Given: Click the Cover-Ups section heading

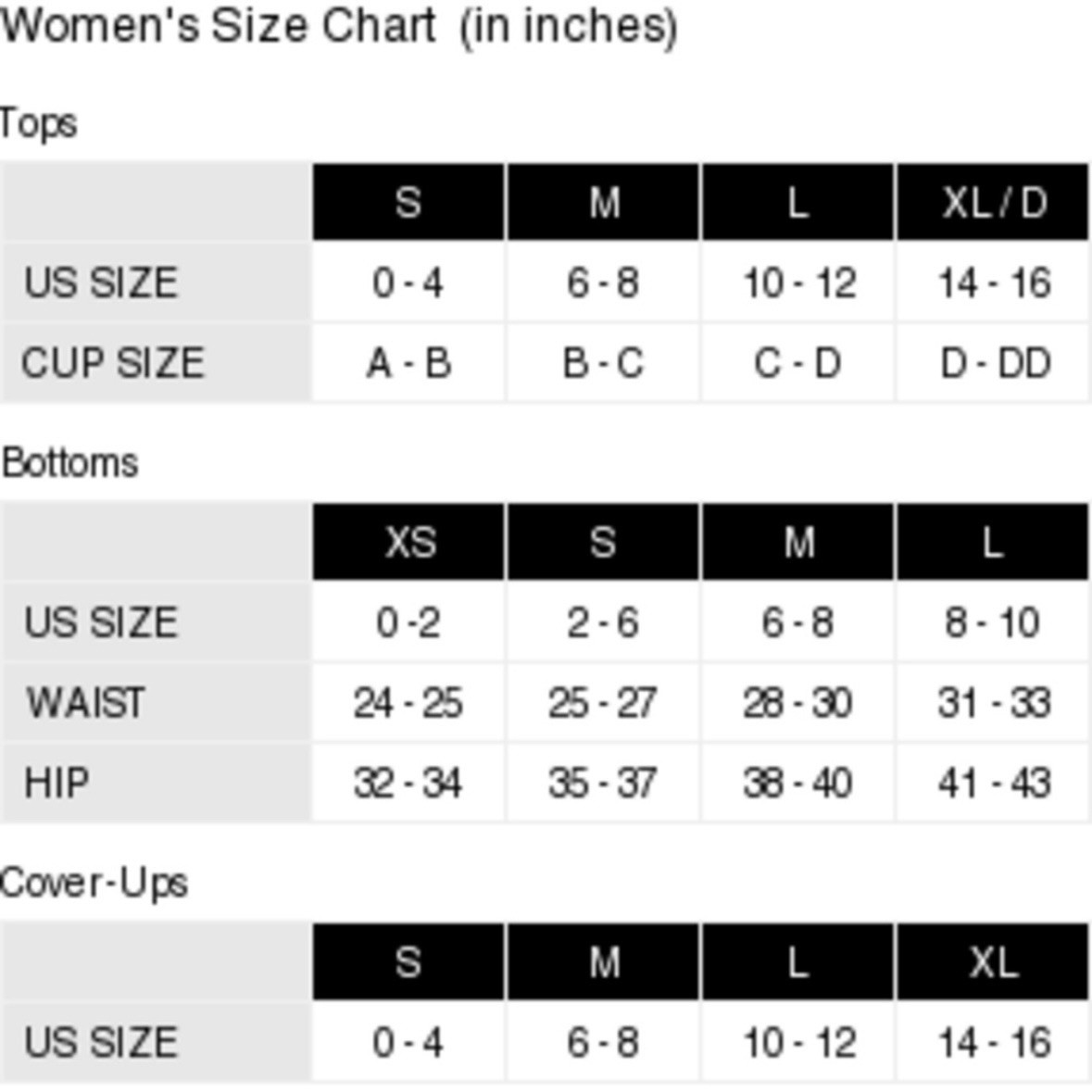Looking at the screenshot, I should (94, 884).
